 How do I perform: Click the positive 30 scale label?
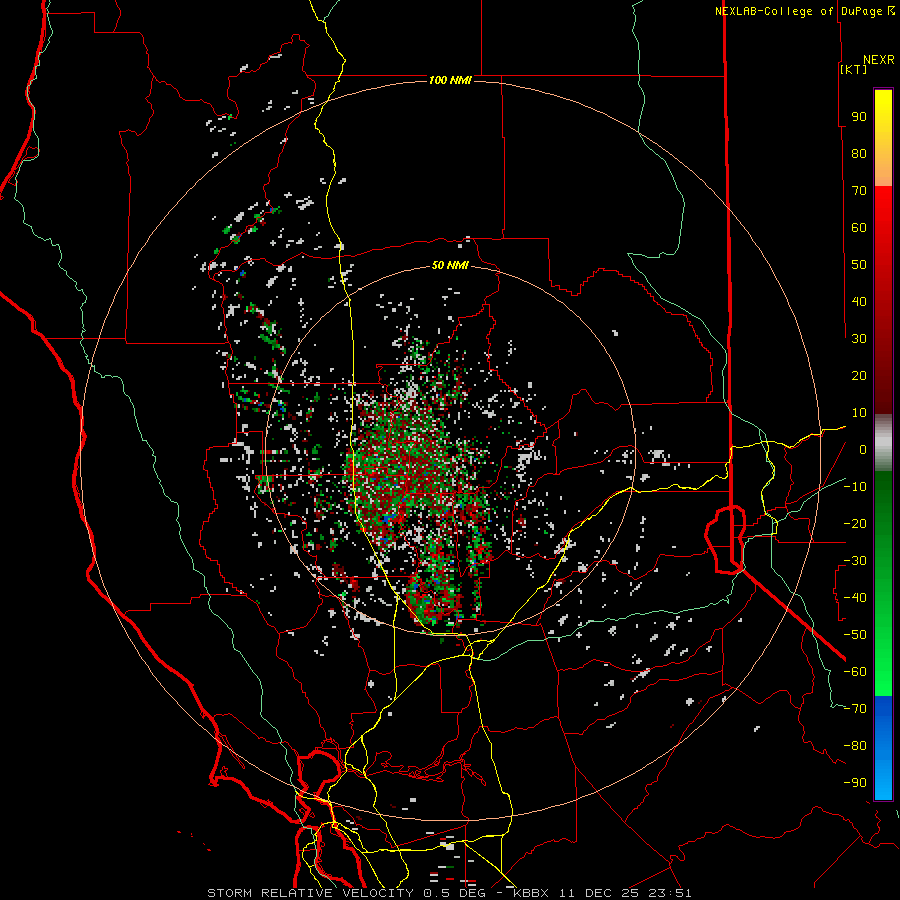coord(859,339)
